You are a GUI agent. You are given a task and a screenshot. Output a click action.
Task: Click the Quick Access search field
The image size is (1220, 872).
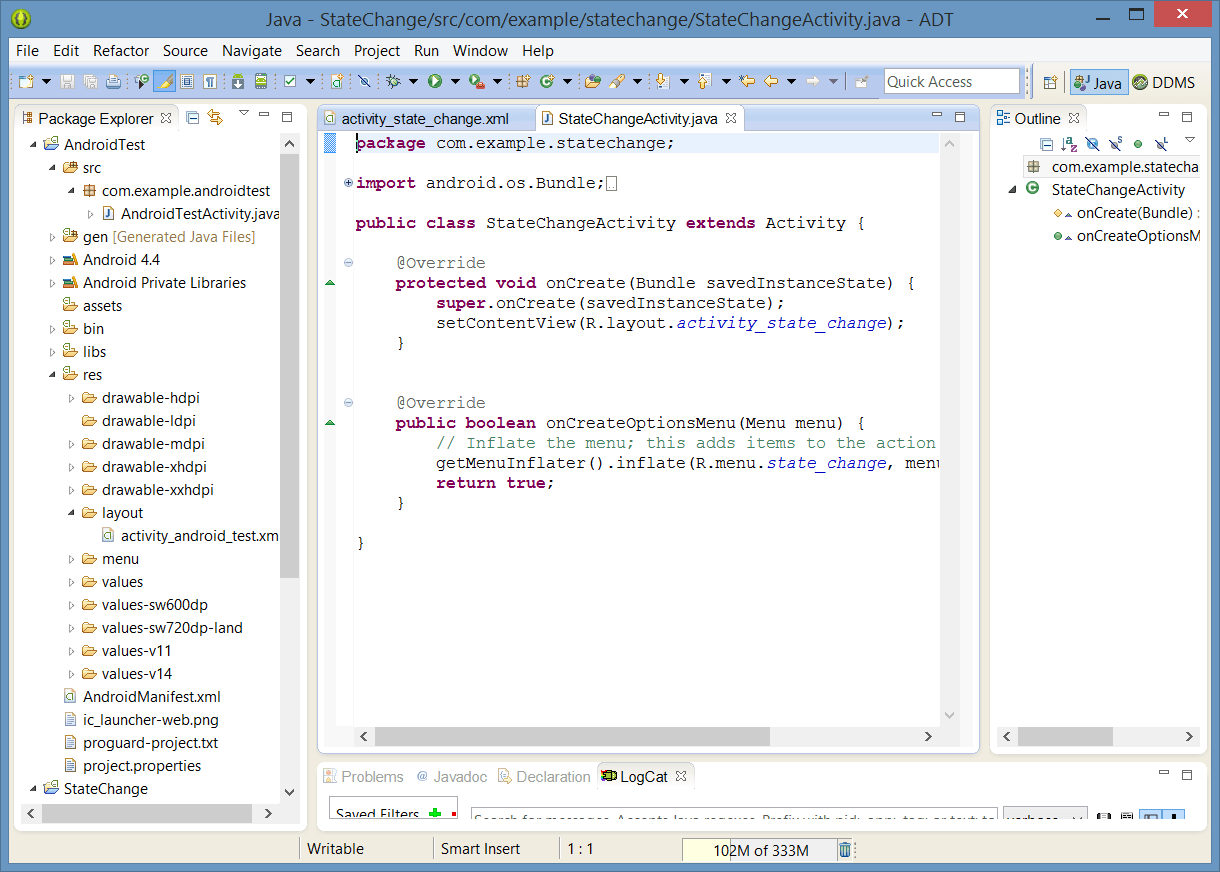[x=950, y=82]
